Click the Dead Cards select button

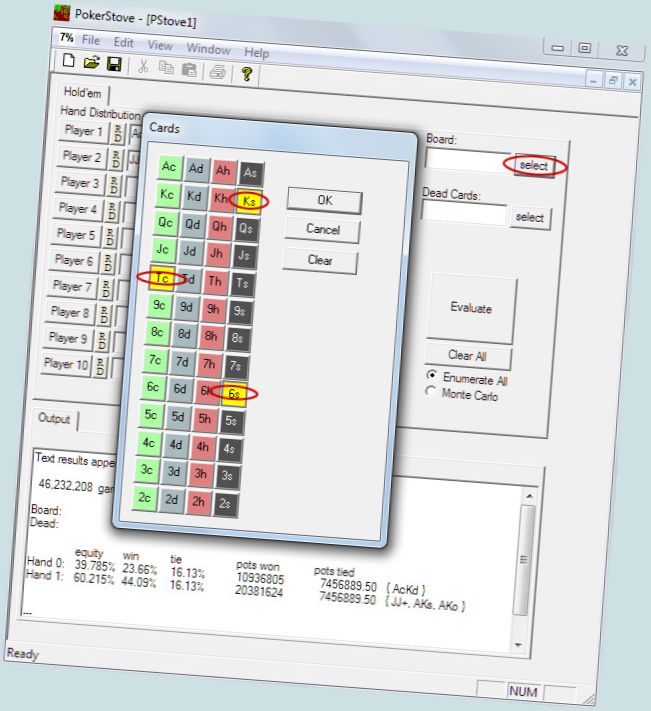(x=530, y=217)
